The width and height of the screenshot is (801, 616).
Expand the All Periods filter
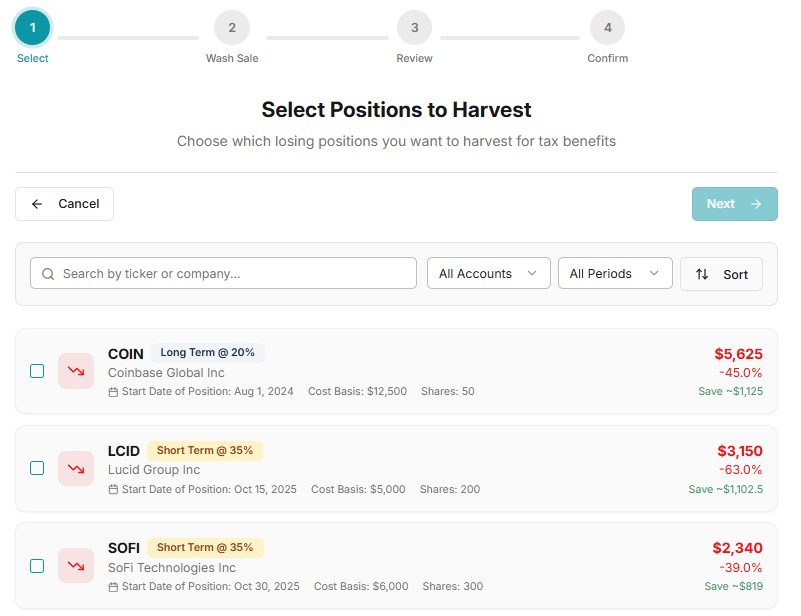tap(614, 274)
